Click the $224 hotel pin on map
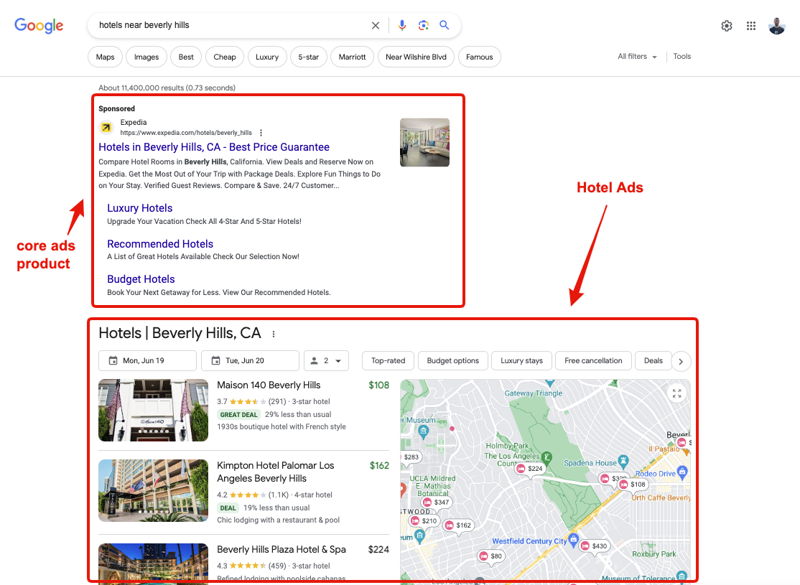The image size is (800, 585). [x=529, y=468]
